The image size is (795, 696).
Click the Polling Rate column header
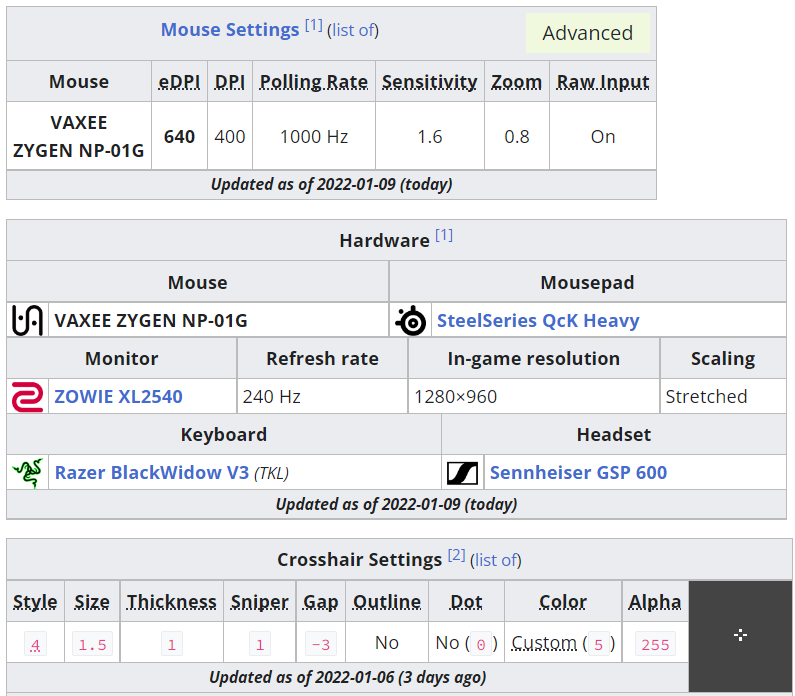click(x=314, y=82)
